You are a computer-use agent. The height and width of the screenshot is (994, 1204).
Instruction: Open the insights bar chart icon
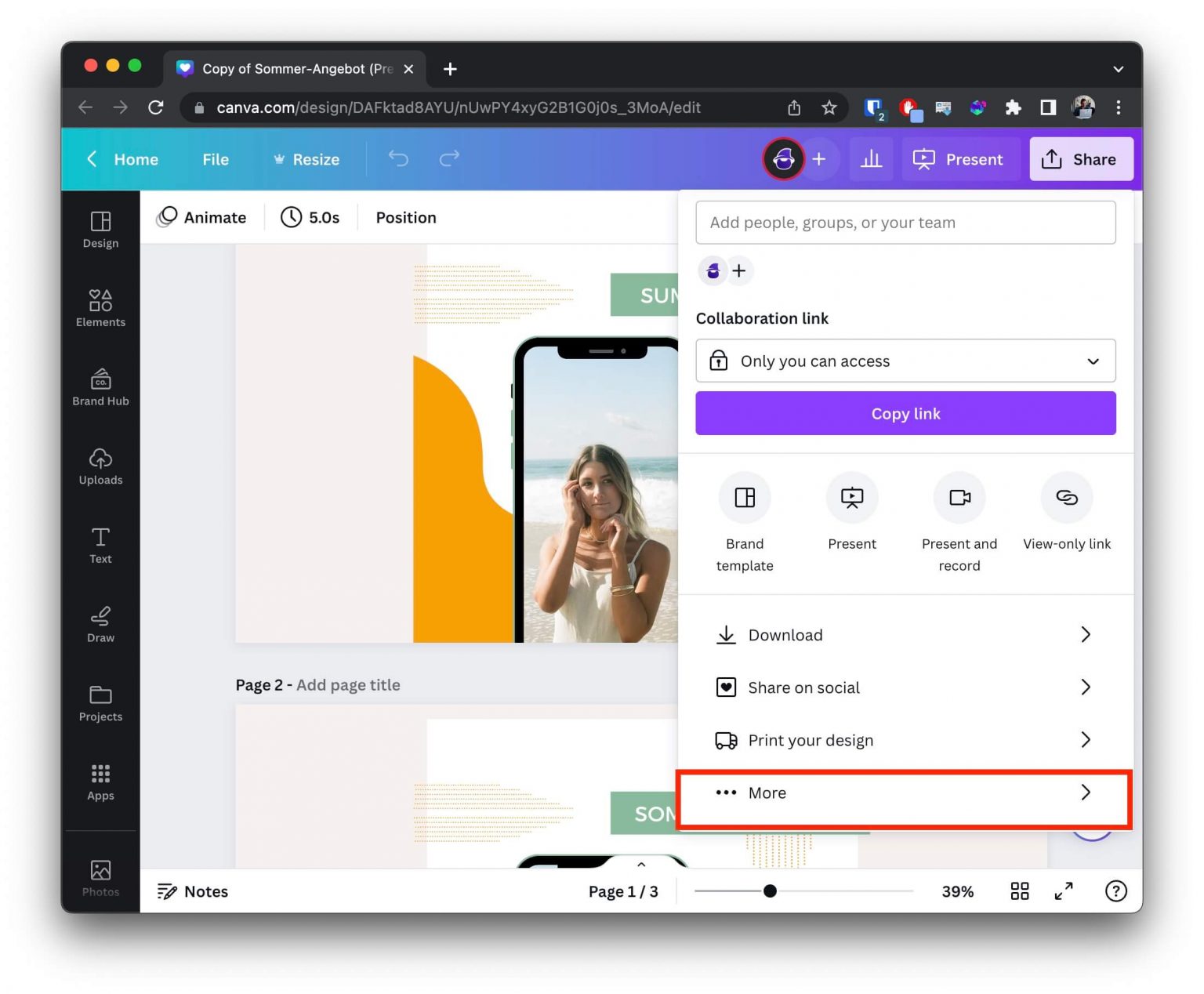[x=871, y=159]
